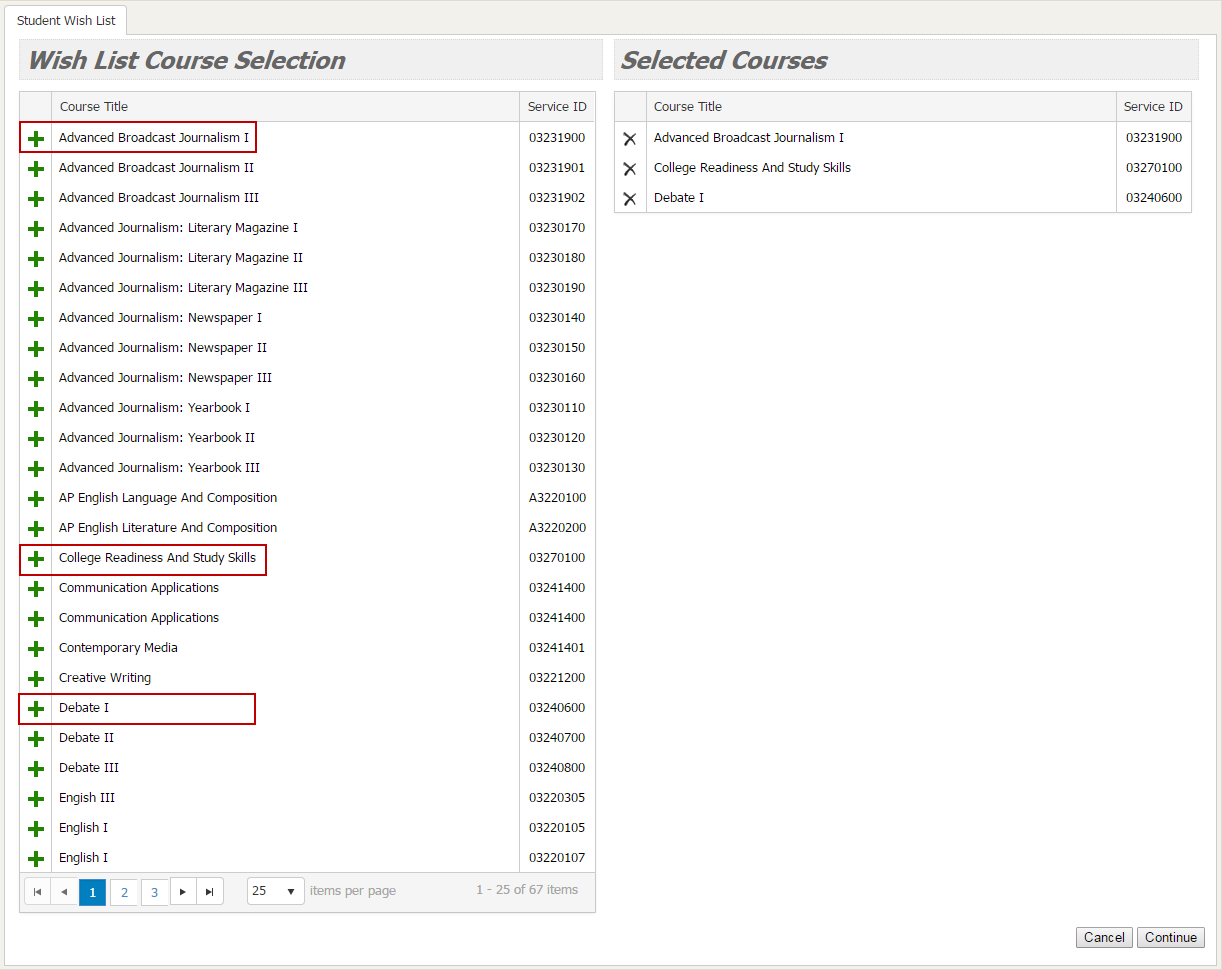Add Debate II using its green plus icon

pyautogui.click(x=36, y=738)
